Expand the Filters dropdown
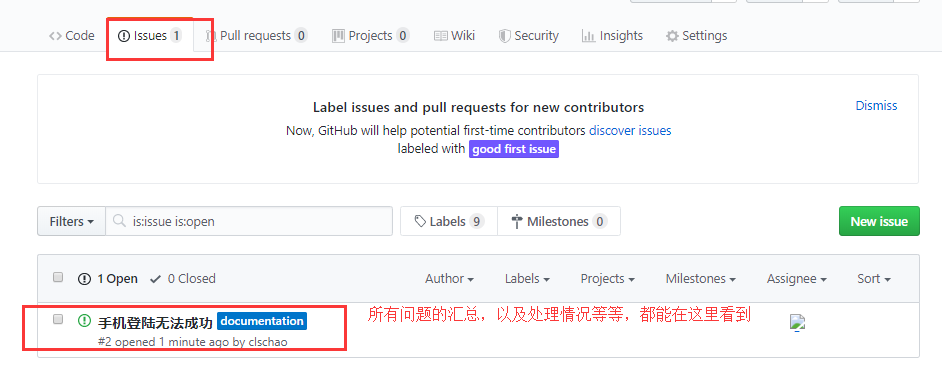 (71, 222)
